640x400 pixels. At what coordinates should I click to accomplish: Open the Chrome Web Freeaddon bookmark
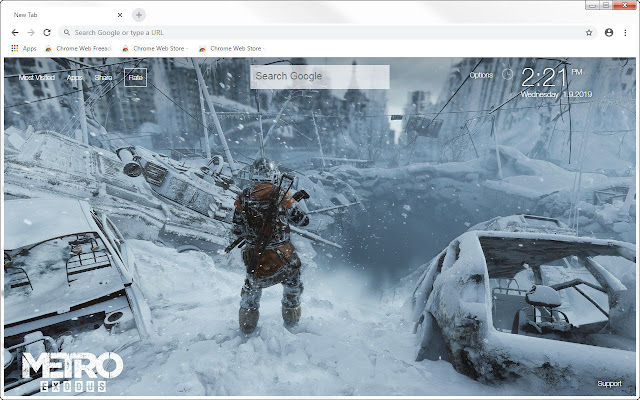(x=78, y=48)
